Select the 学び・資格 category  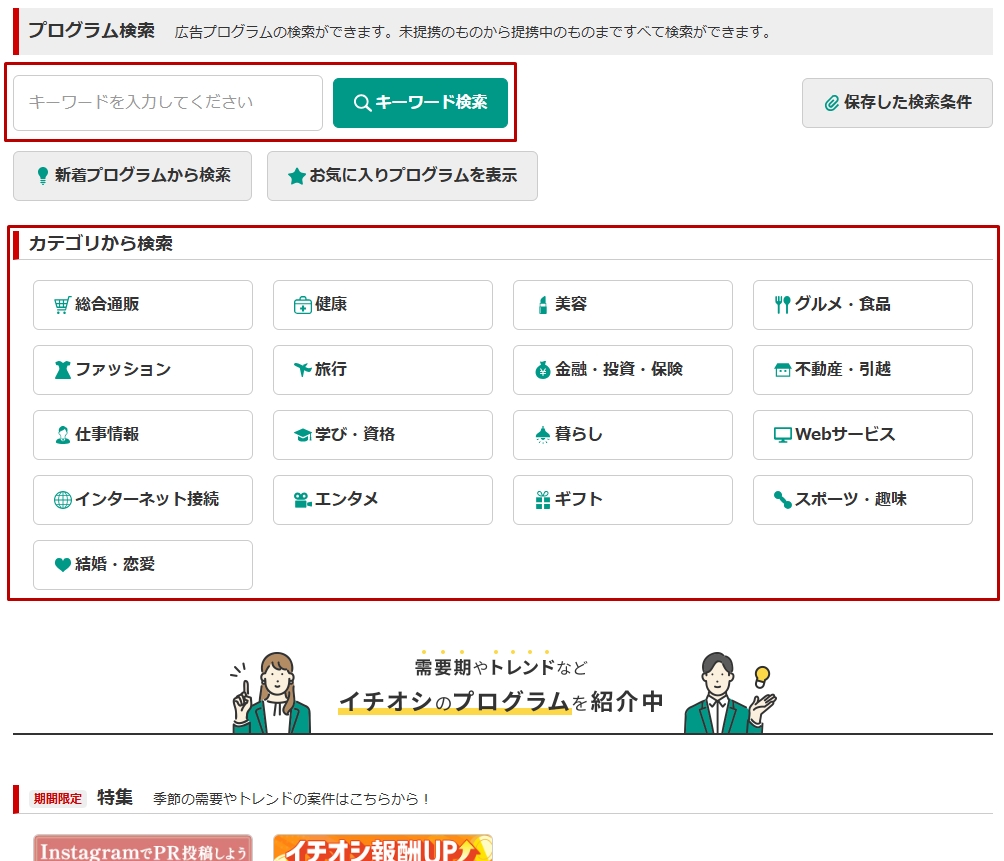pyautogui.click(x=382, y=435)
